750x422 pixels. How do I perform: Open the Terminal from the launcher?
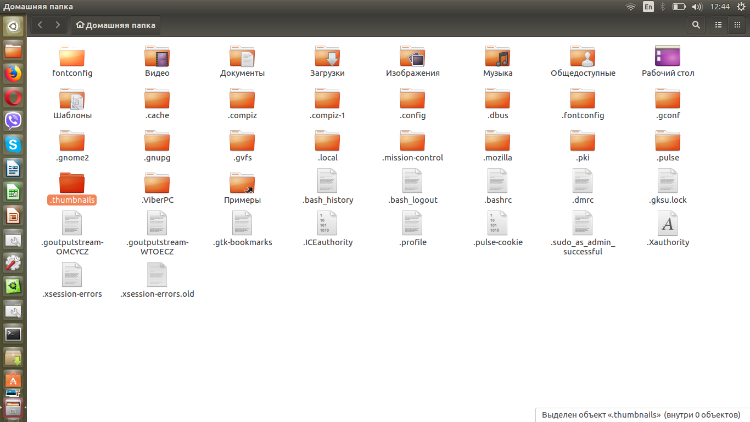(13, 334)
